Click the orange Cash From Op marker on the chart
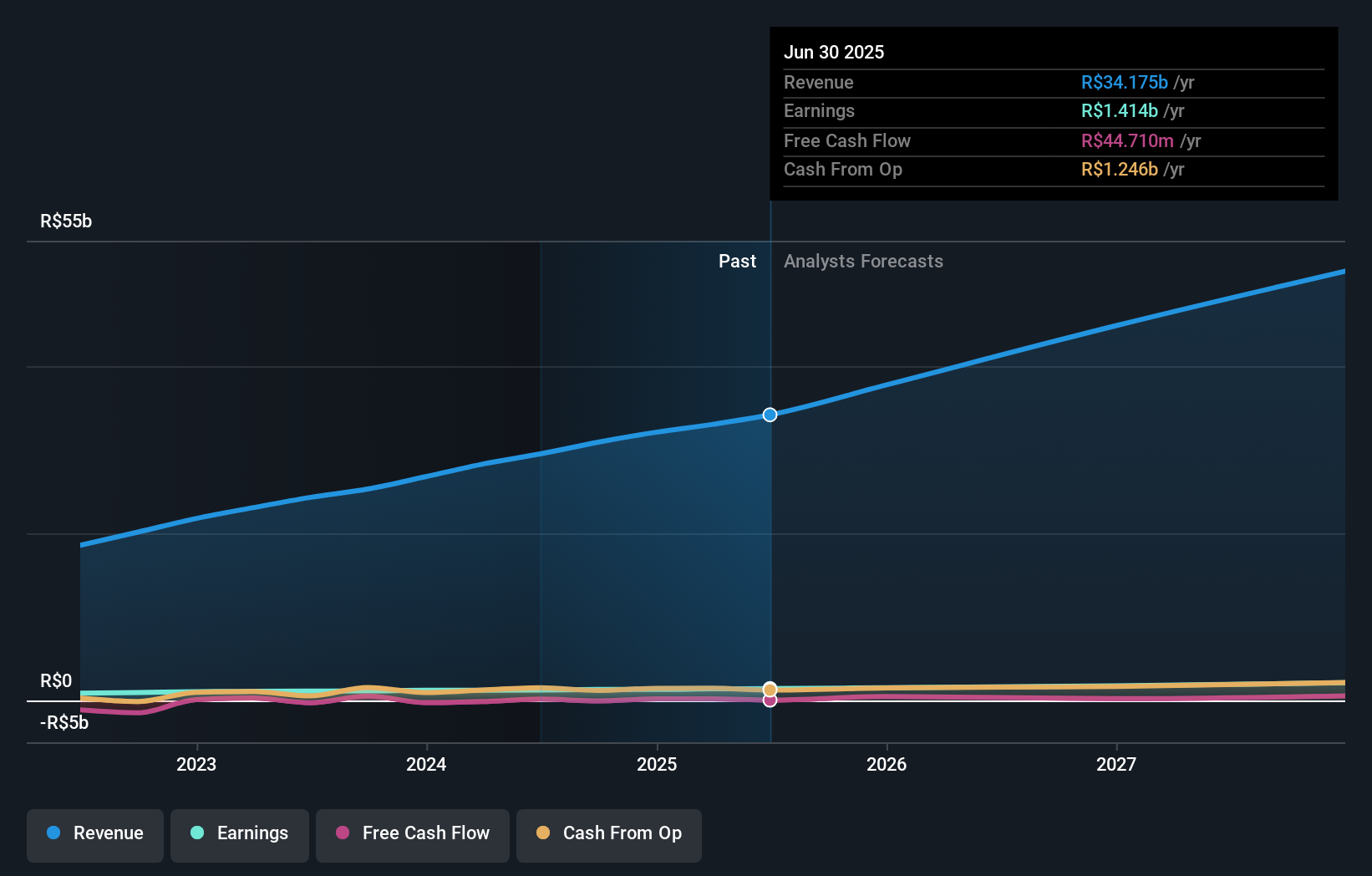The width and height of the screenshot is (1372, 876). (770, 690)
